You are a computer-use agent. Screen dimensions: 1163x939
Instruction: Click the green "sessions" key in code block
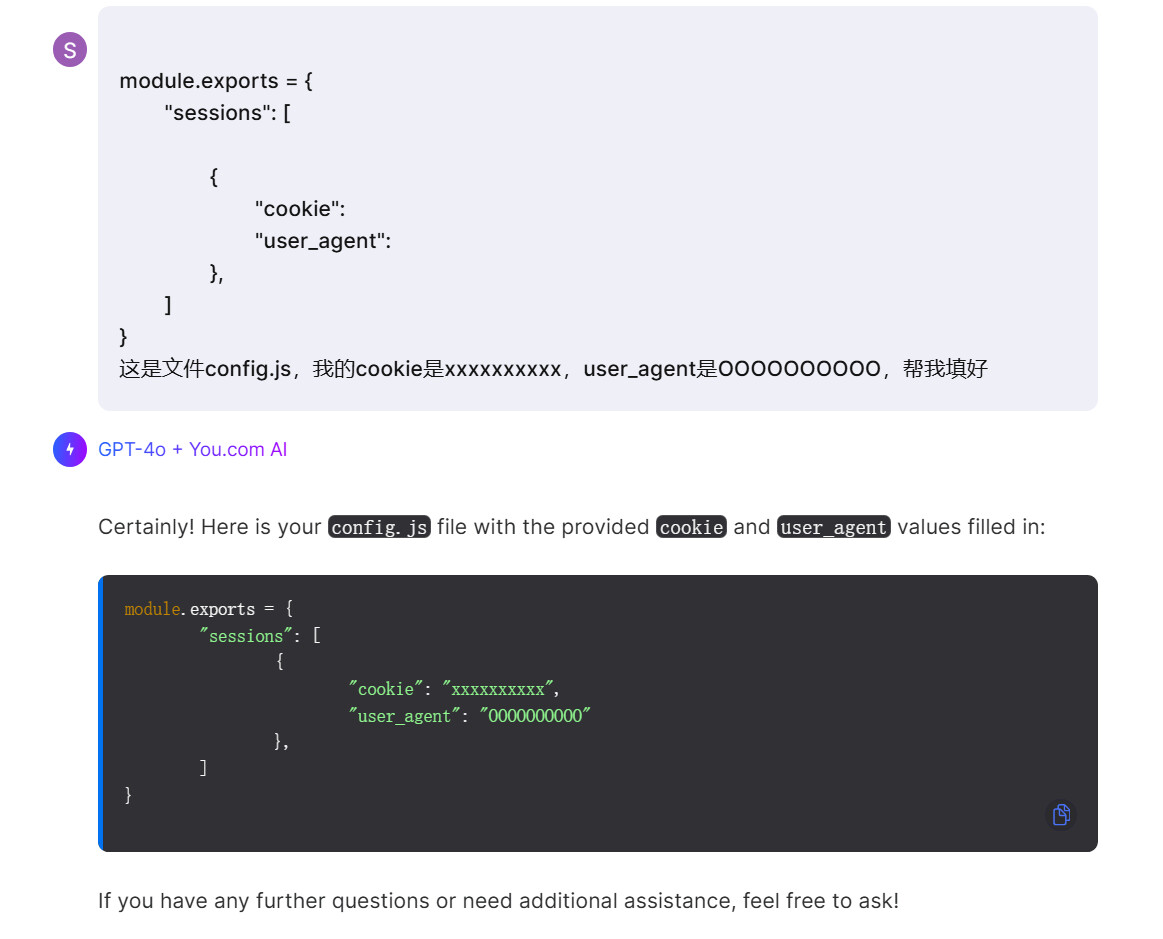(246, 636)
